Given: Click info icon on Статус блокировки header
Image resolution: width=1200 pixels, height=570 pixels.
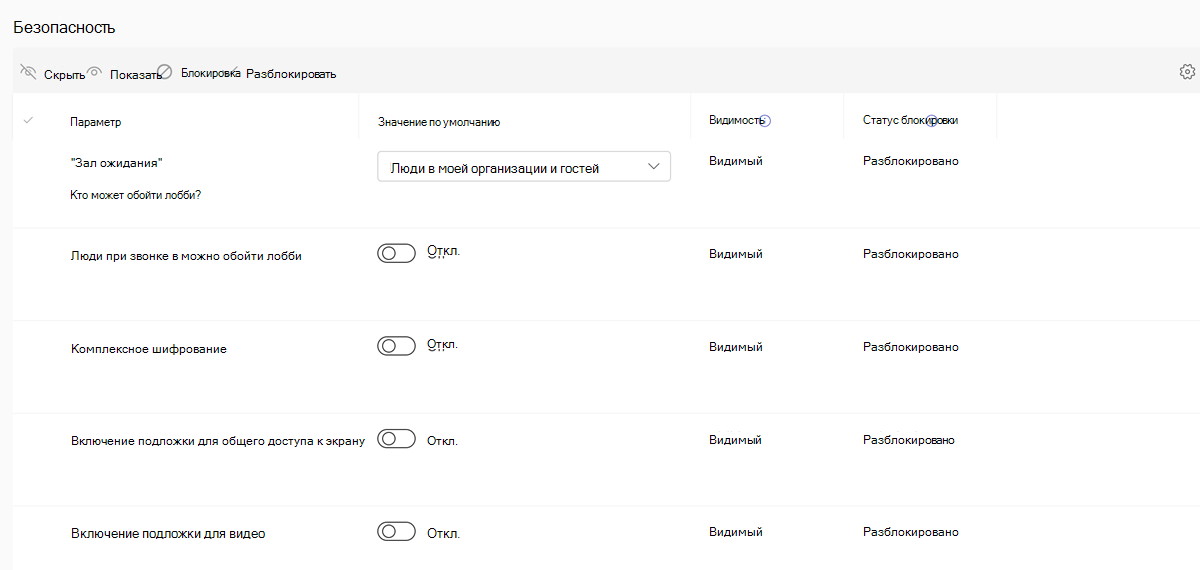Looking at the screenshot, I should (x=932, y=121).
